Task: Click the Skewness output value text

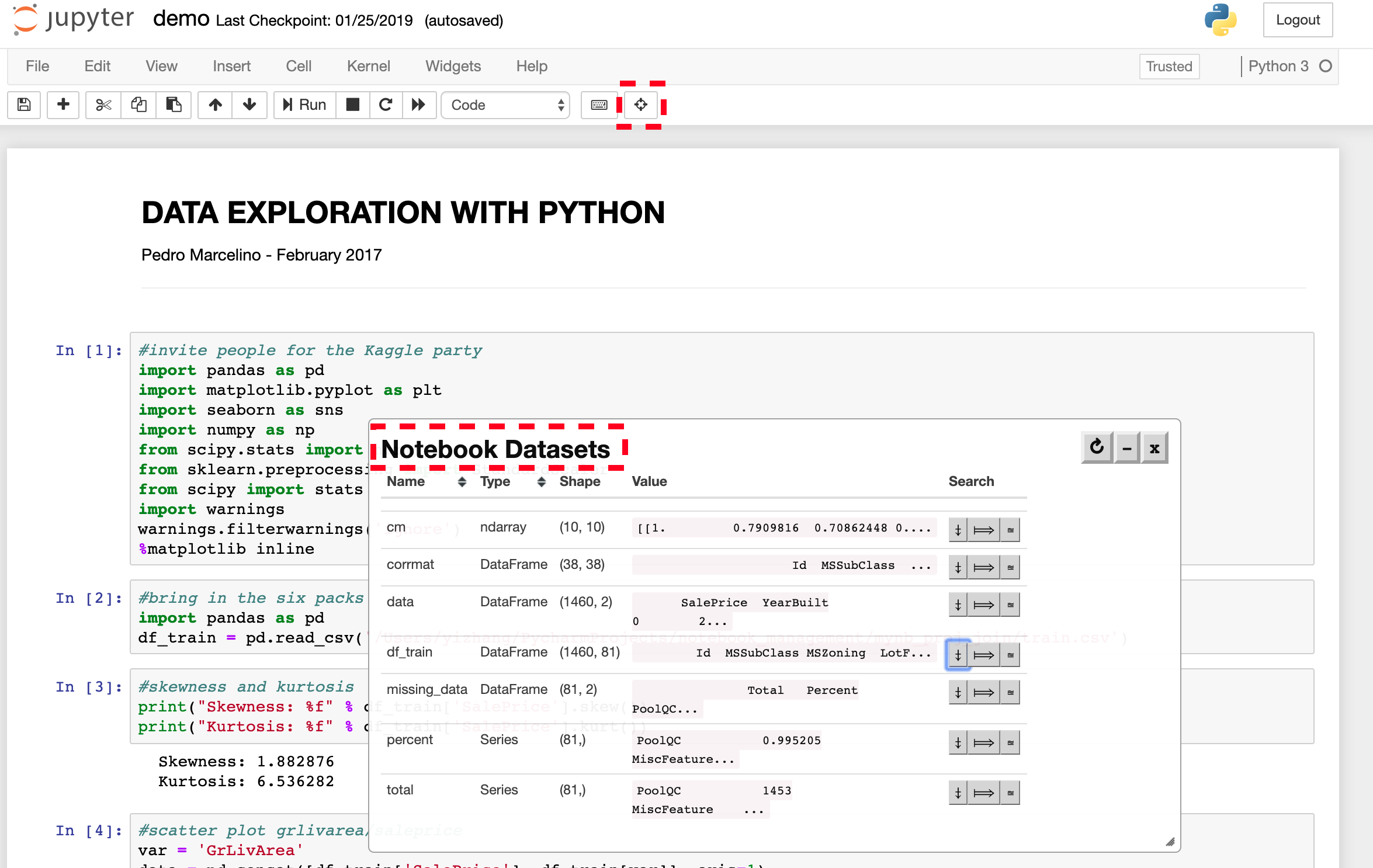Action: pos(296,761)
